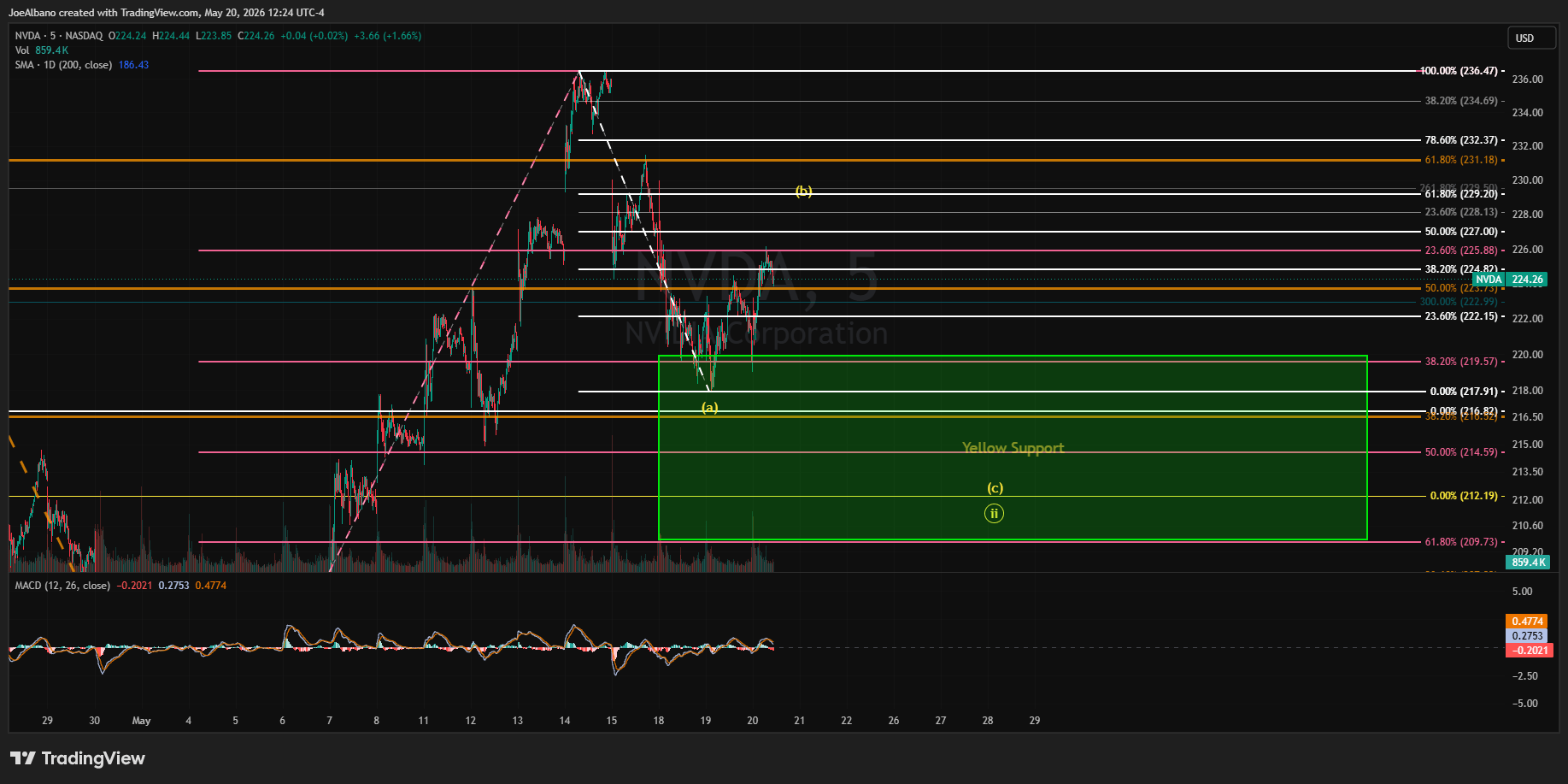Click the (a) wave label
Viewport: 1568px width, 784px height.
tap(710, 408)
